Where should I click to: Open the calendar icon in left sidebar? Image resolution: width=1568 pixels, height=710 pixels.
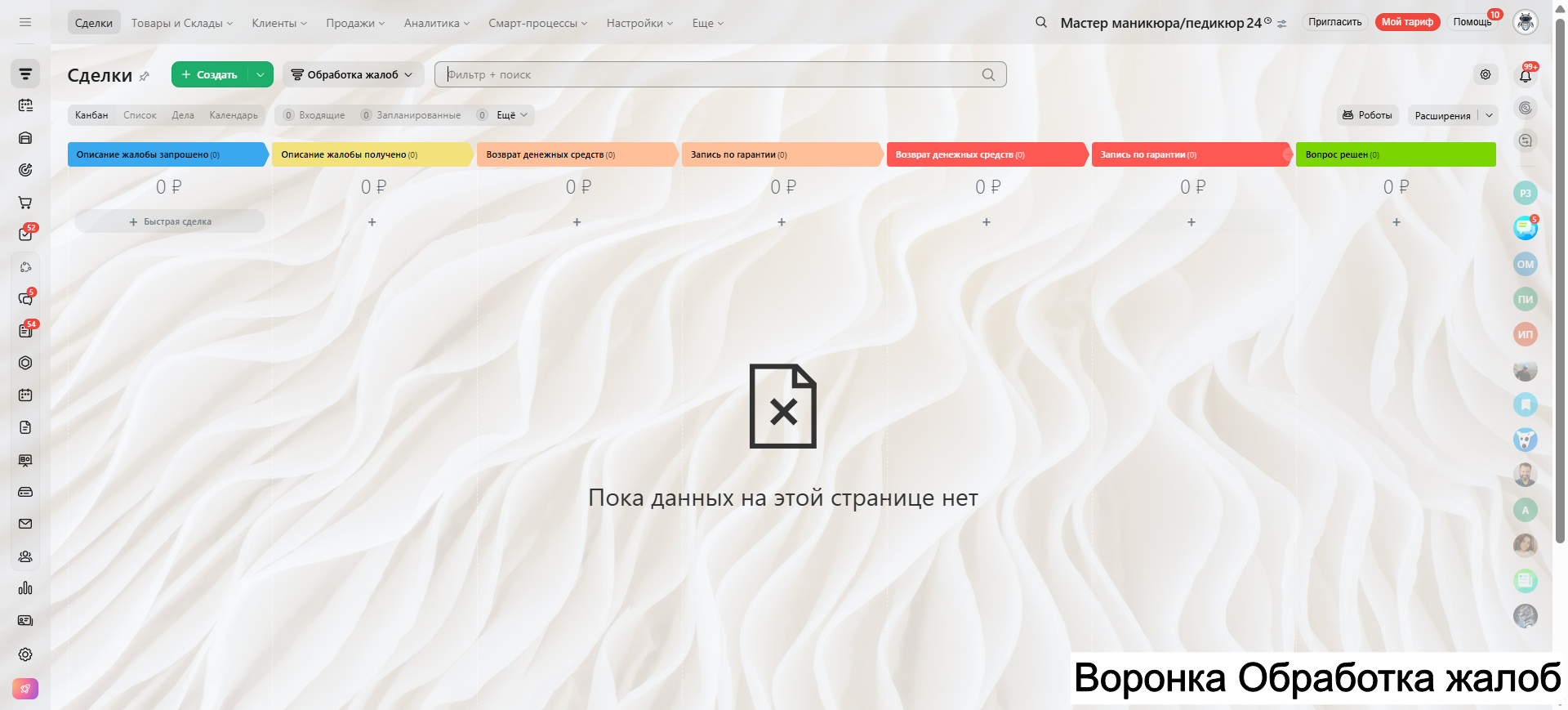pos(25,395)
